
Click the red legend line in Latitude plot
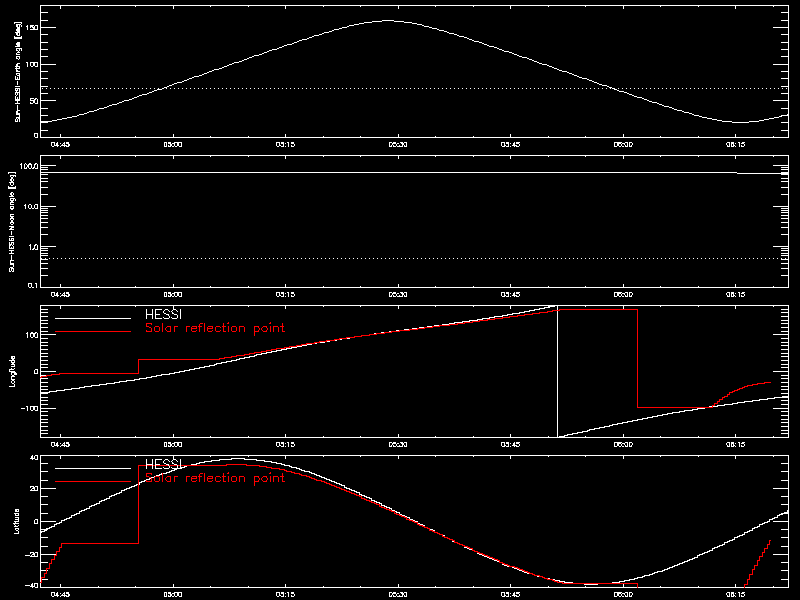pyautogui.click(x=93, y=482)
